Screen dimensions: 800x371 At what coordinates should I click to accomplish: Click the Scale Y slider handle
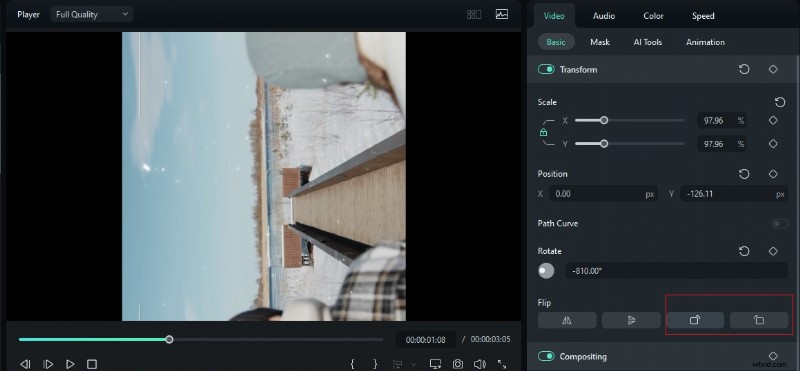click(604, 144)
